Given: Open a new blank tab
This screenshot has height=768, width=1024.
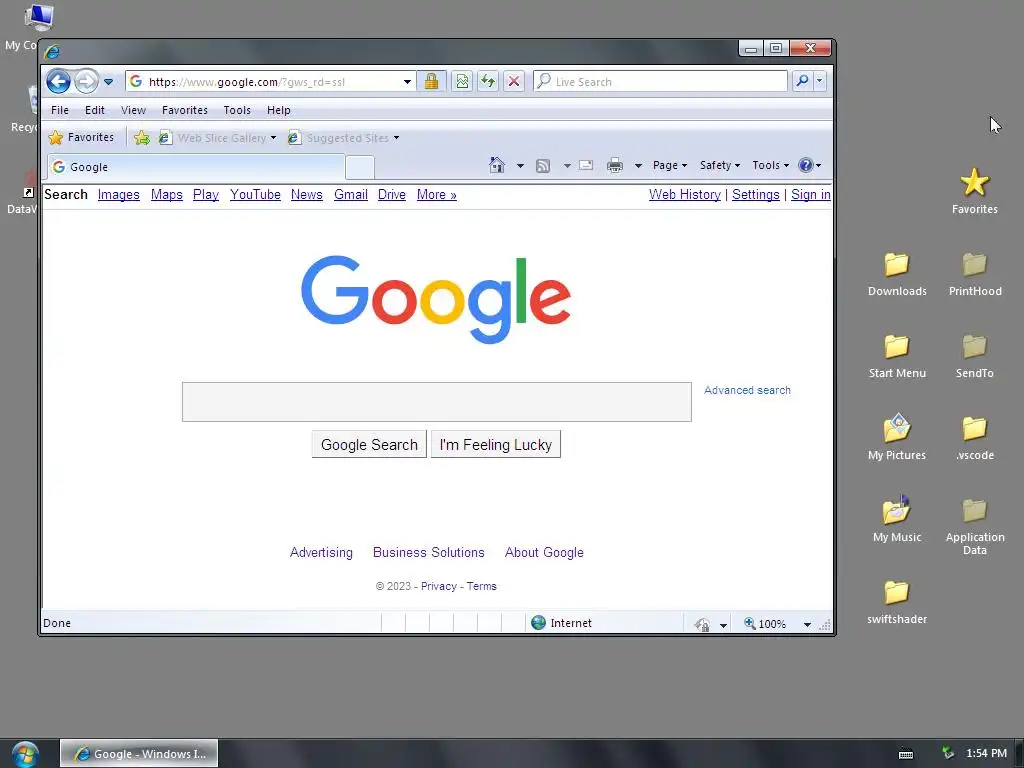Looking at the screenshot, I should pos(360,168).
